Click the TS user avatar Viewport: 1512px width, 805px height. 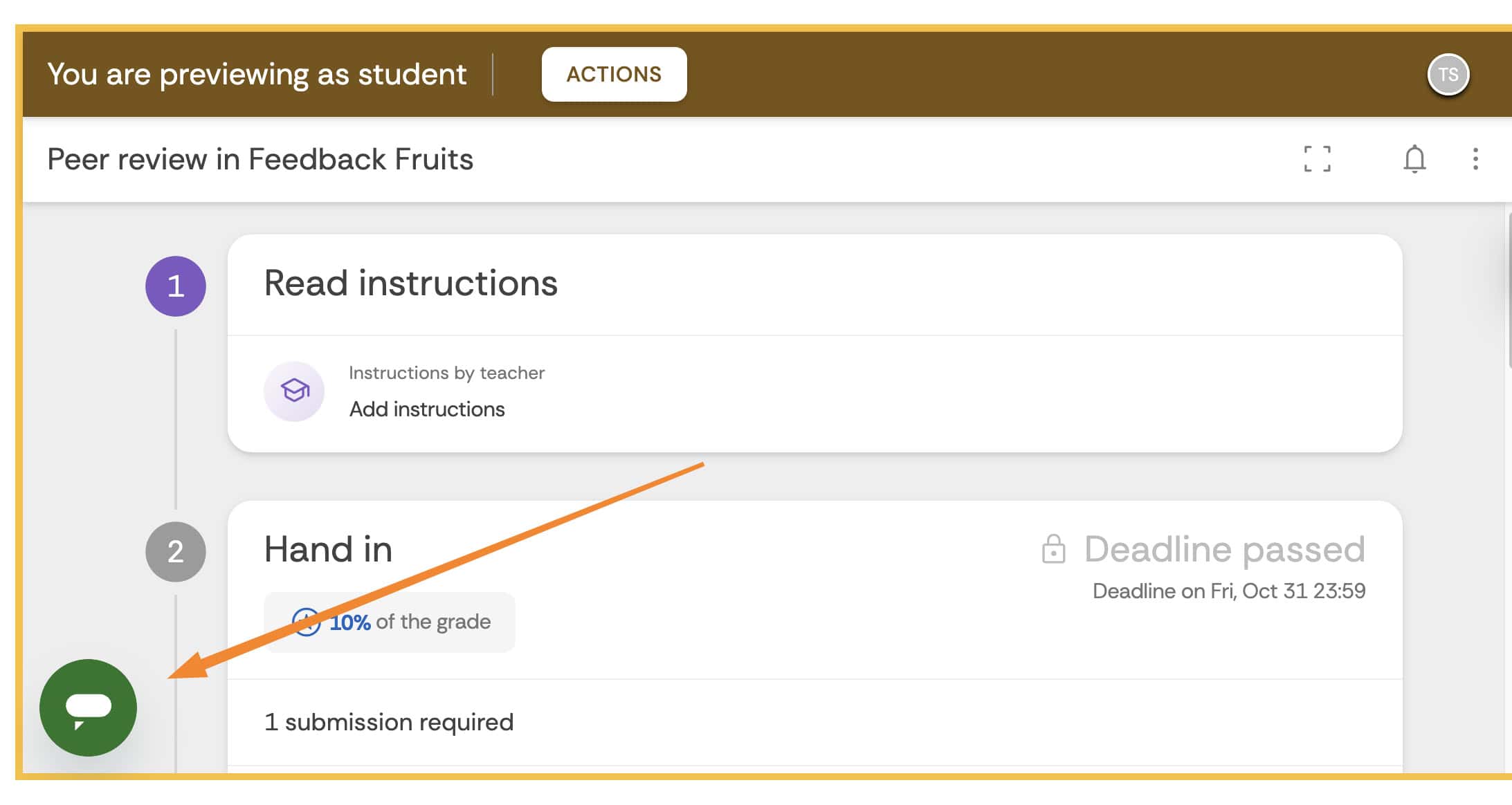[1448, 75]
